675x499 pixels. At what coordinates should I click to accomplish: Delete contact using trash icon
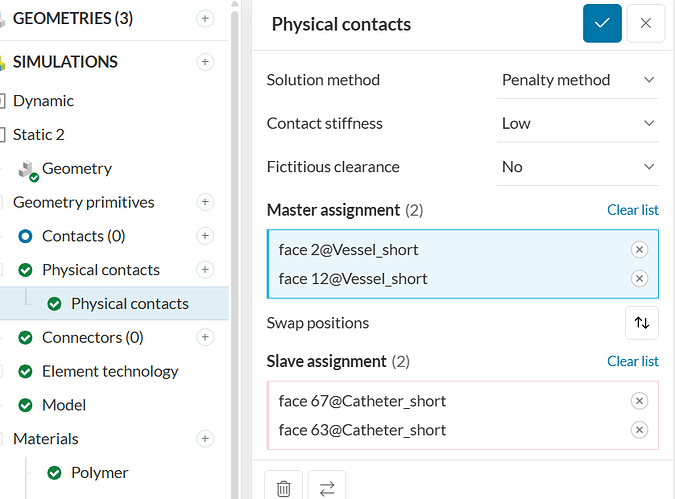283,488
